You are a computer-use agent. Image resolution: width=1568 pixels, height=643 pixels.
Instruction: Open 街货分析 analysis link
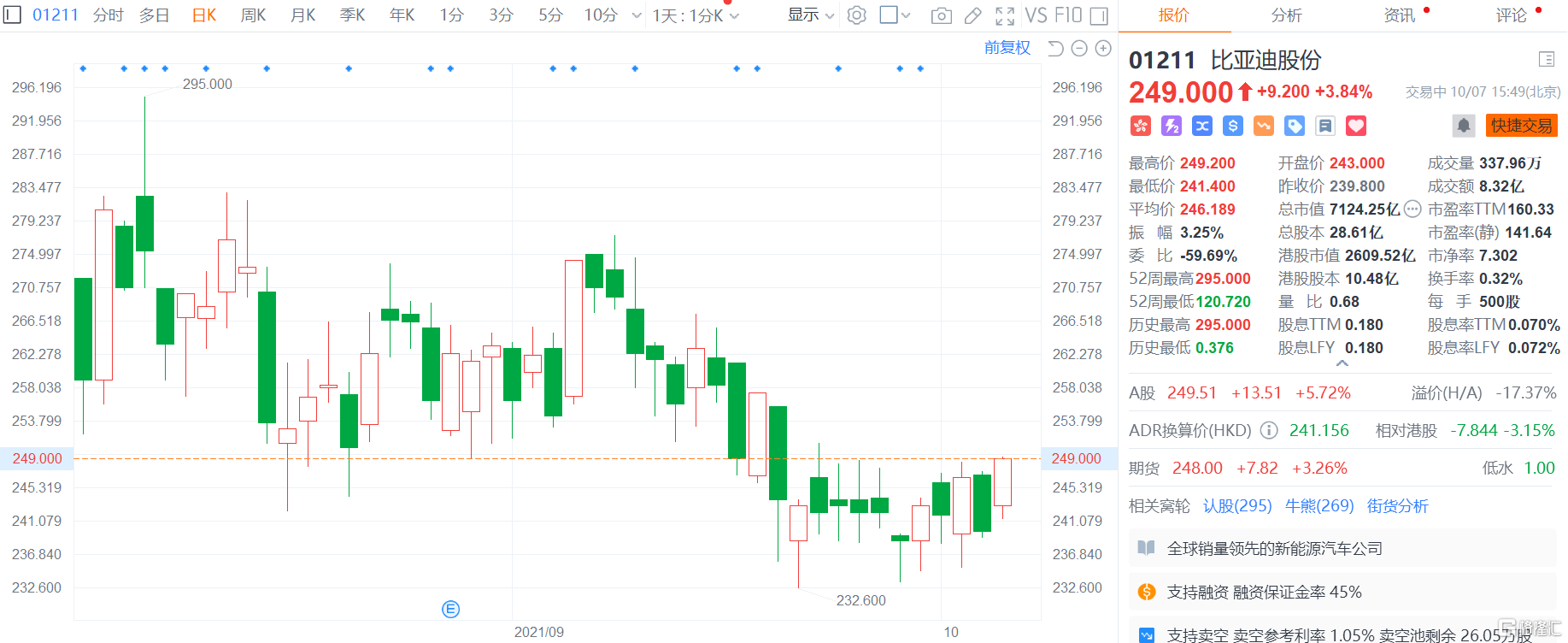click(x=1398, y=505)
